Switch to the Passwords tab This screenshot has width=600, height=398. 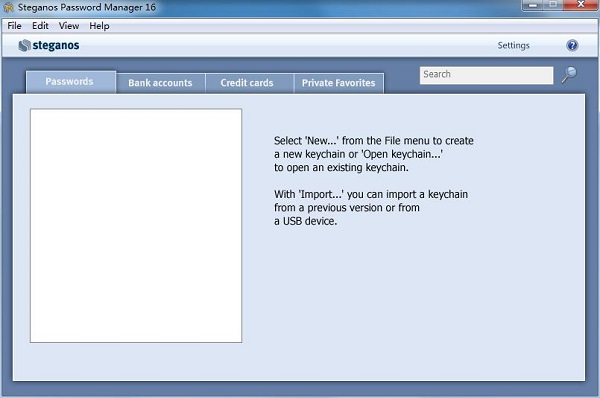71,82
